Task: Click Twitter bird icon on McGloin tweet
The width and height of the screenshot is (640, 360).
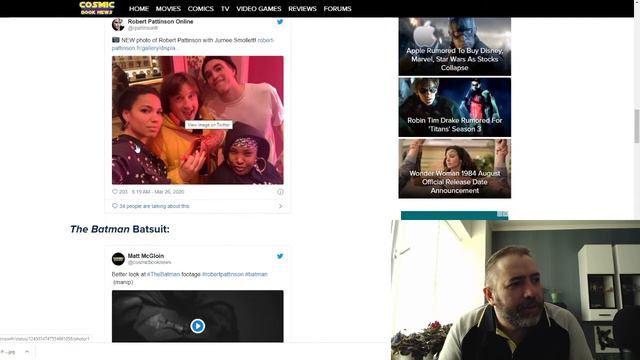Action: [x=280, y=256]
